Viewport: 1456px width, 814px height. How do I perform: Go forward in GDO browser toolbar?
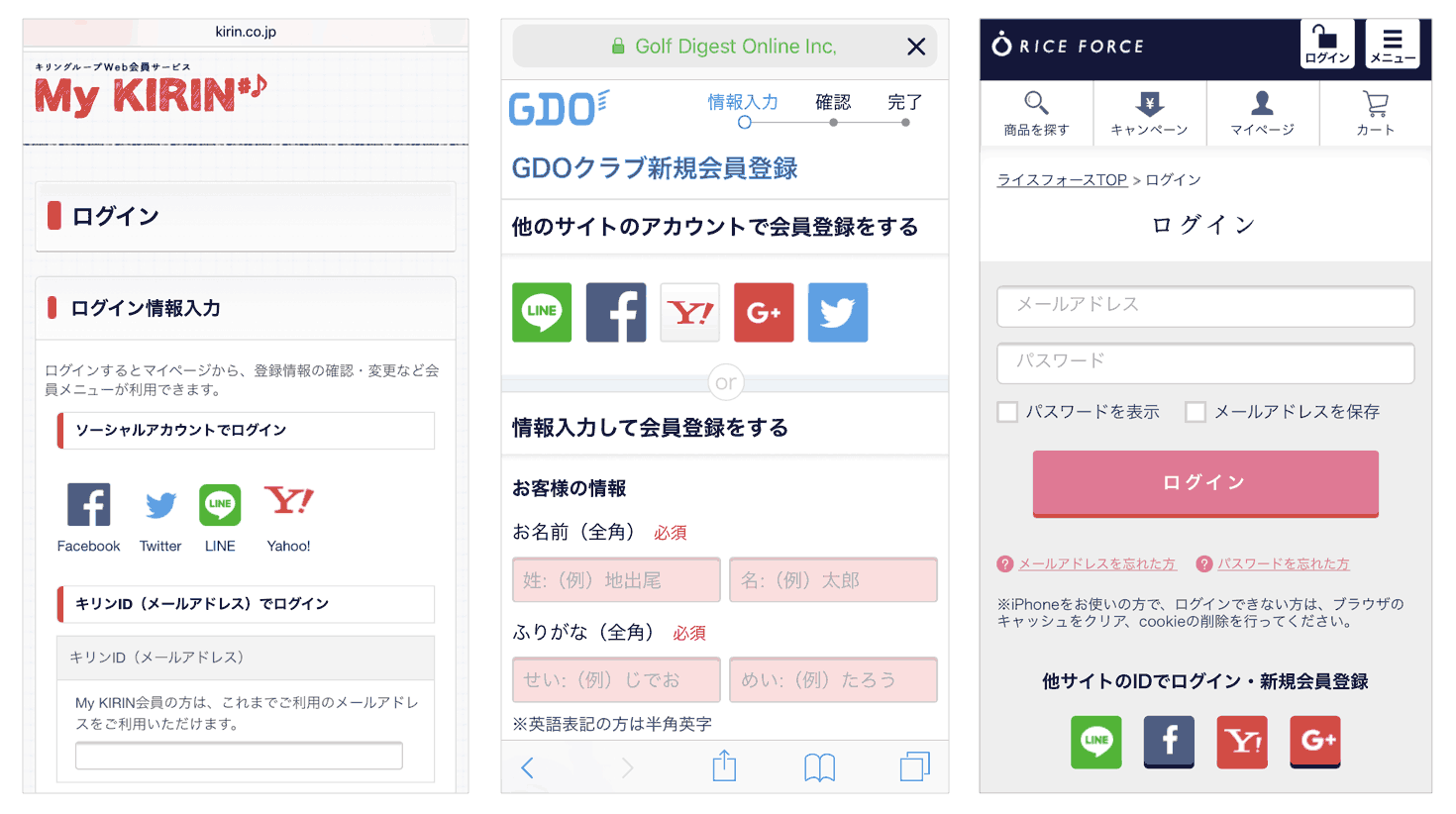tap(627, 767)
